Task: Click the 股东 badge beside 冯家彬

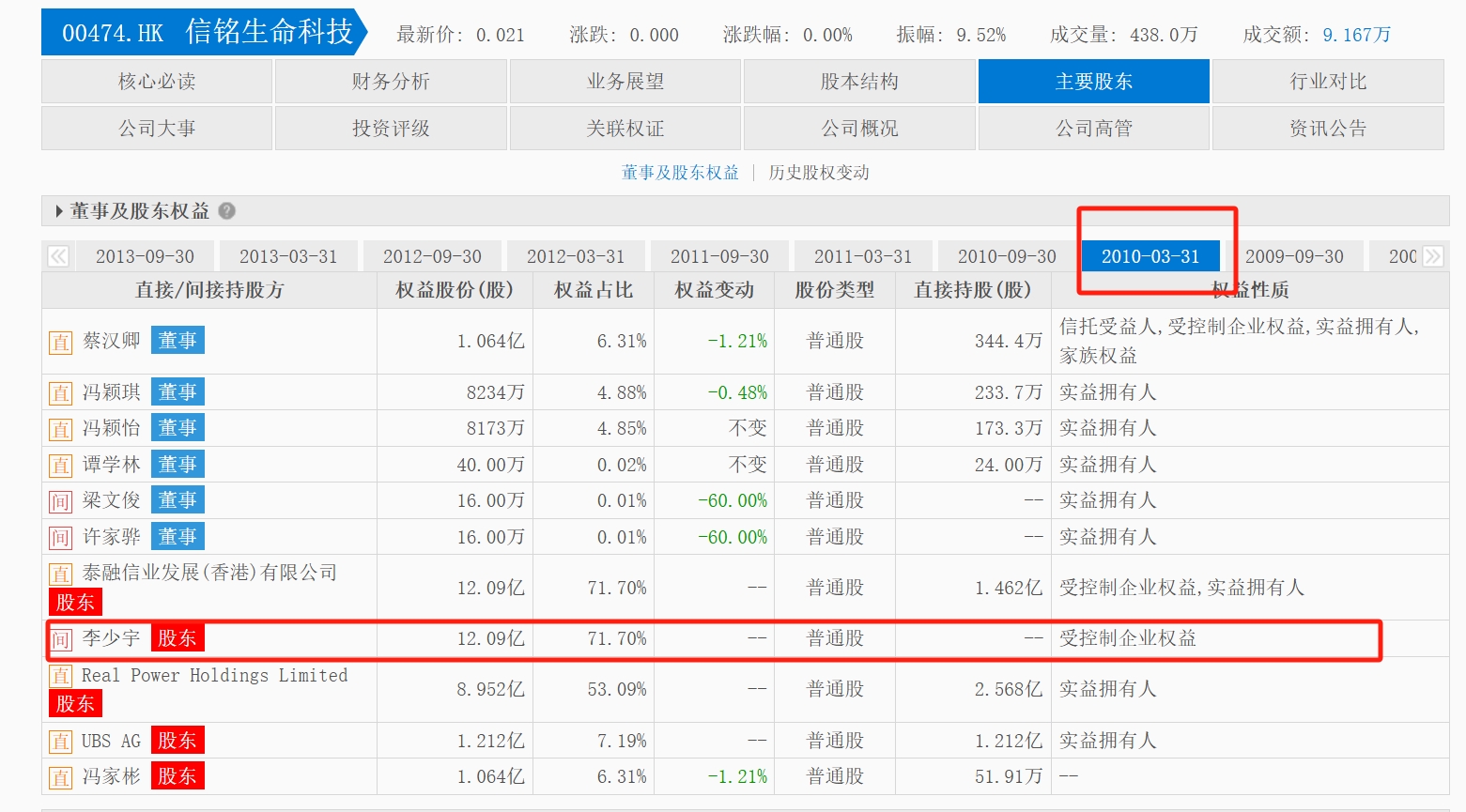Action: tap(177, 775)
